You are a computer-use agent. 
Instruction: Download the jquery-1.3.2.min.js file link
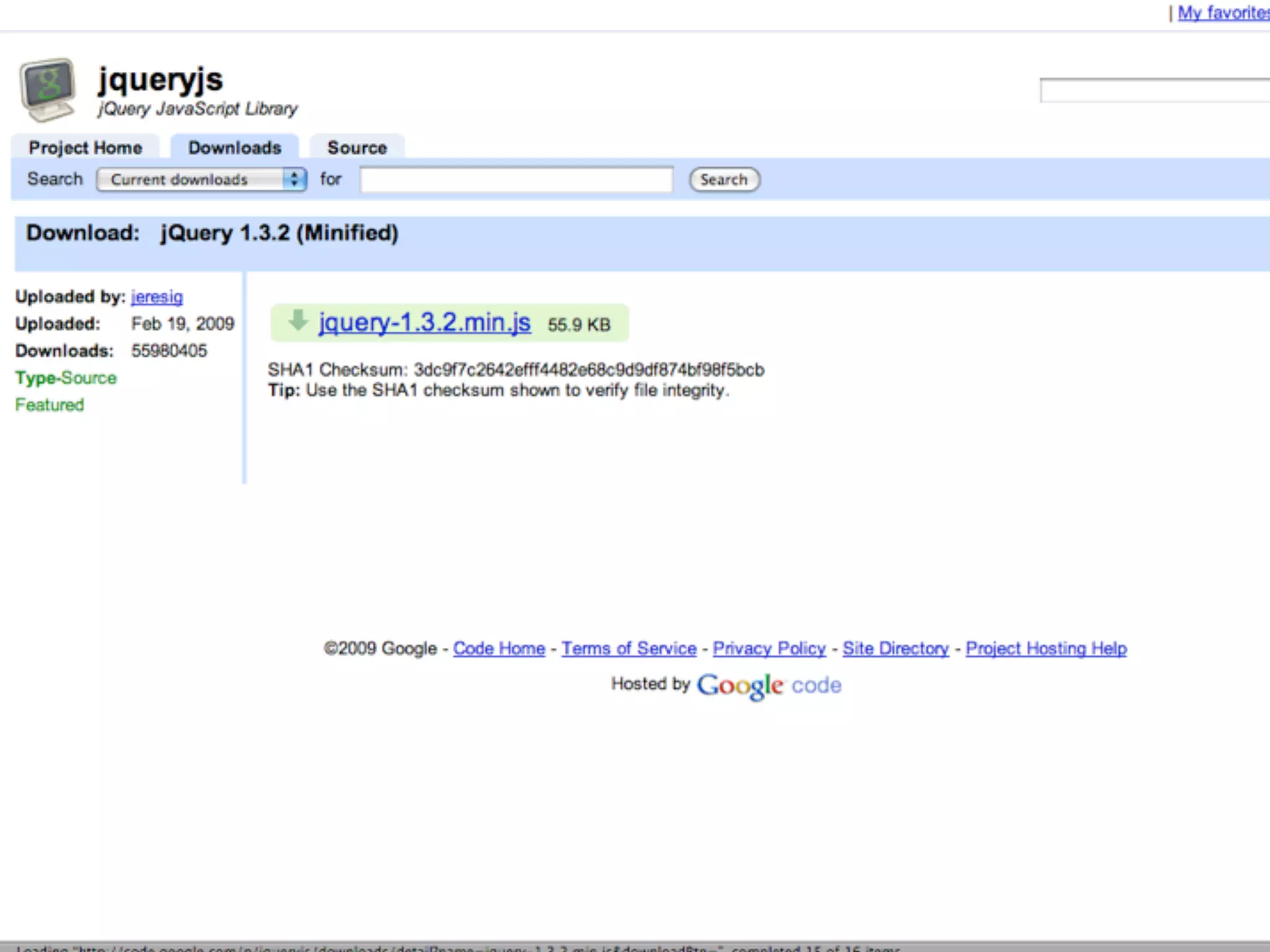pyautogui.click(x=424, y=323)
